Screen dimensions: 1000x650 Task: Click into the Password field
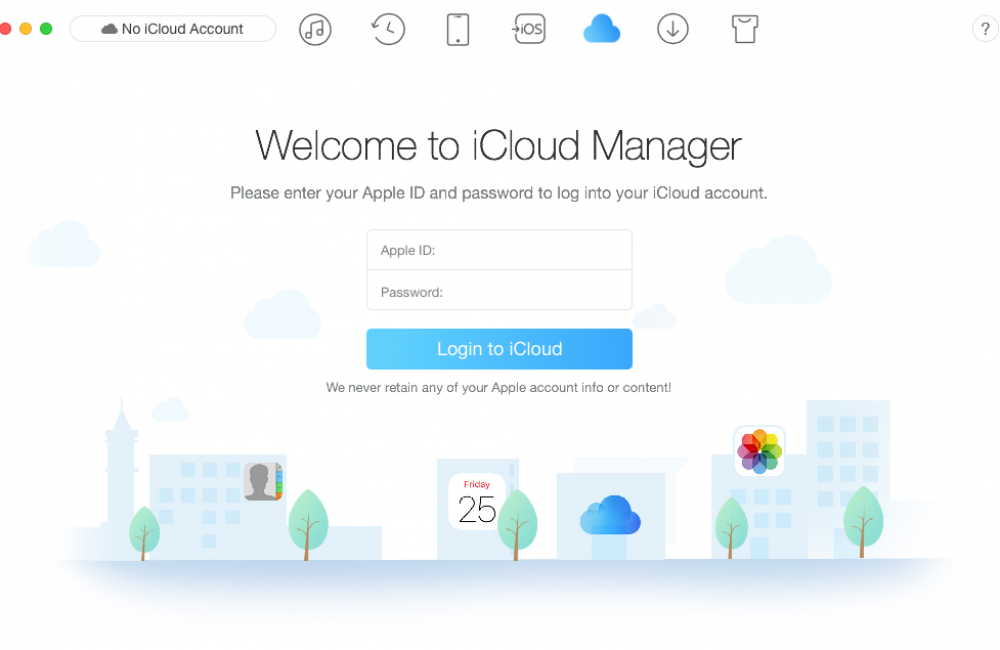tap(499, 291)
